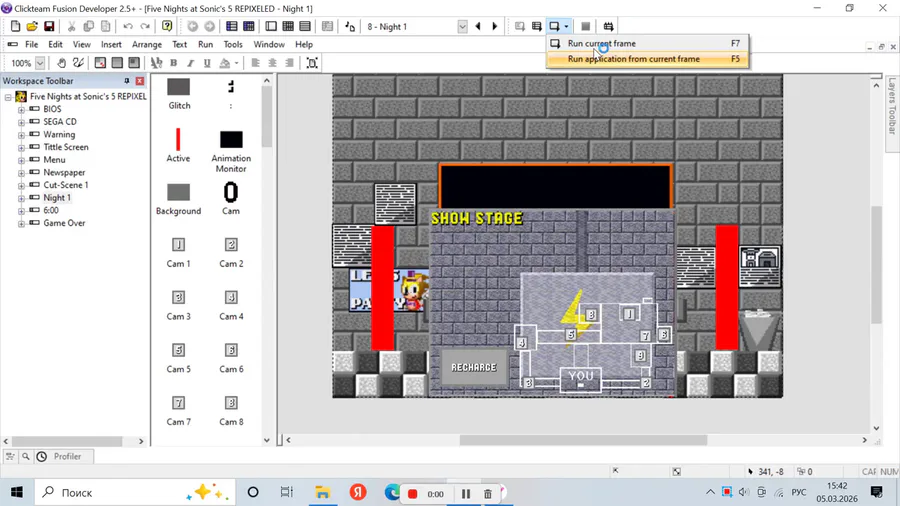The image size is (900, 506).
Task: Open the contents help icon
Action: pyautogui.click(x=167, y=26)
